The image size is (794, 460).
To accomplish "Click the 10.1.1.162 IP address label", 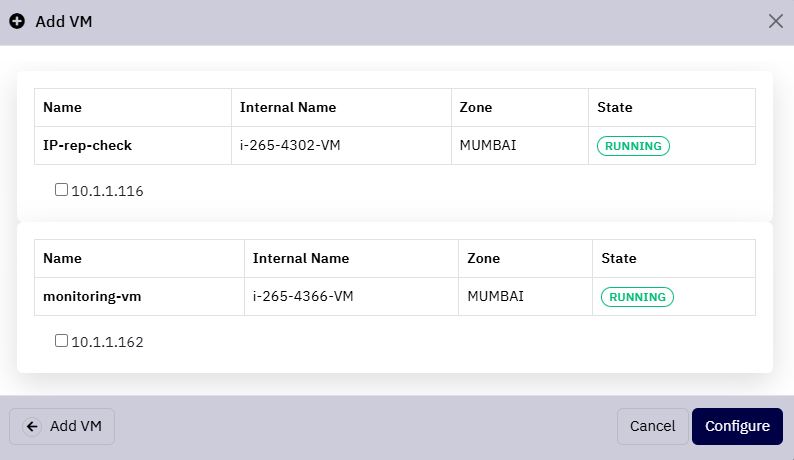I will [107, 342].
